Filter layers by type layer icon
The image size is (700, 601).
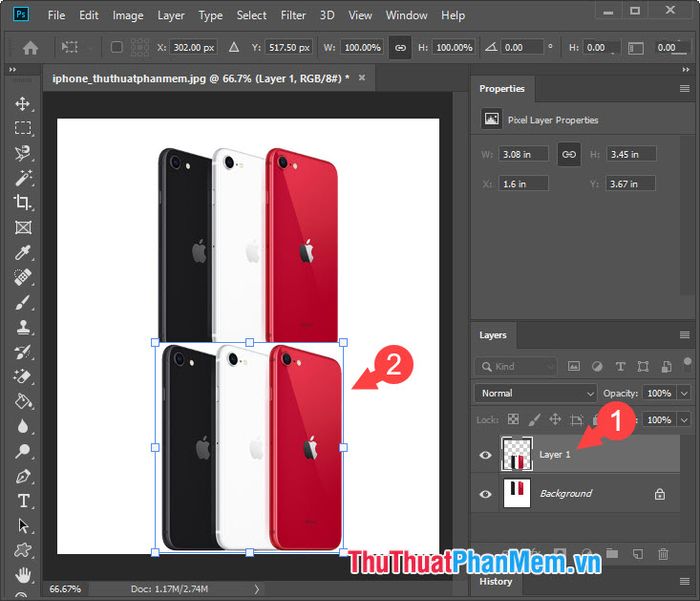tap(620, 367)
